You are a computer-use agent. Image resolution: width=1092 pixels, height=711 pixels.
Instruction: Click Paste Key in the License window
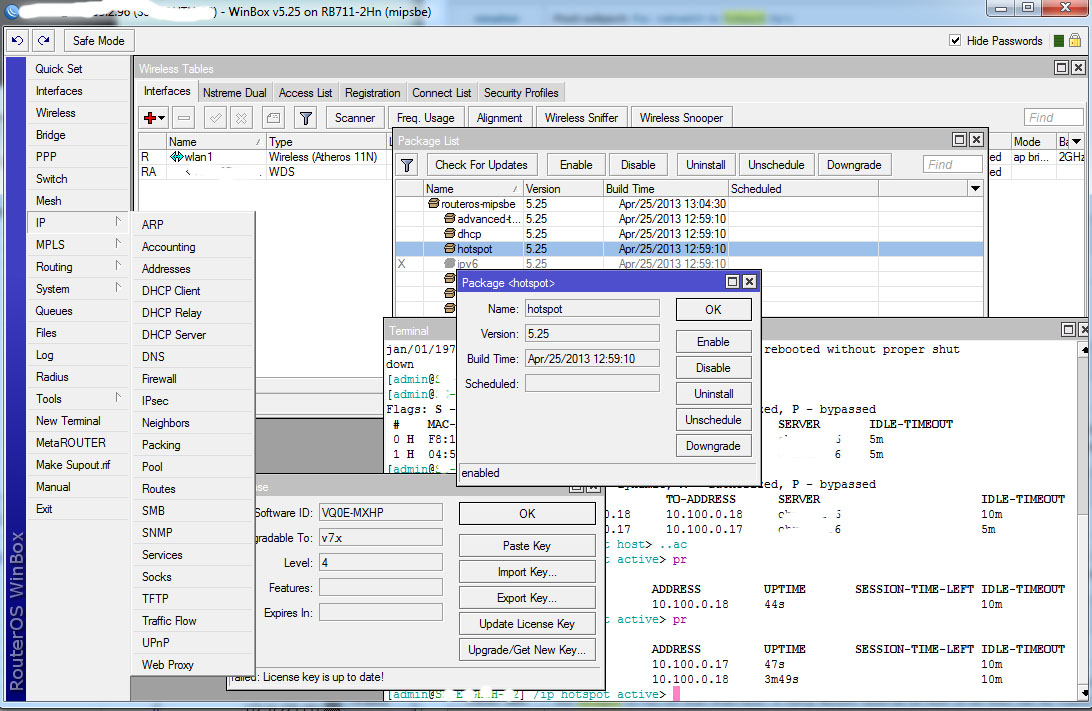pyautogui.click(x=527, y=546)
